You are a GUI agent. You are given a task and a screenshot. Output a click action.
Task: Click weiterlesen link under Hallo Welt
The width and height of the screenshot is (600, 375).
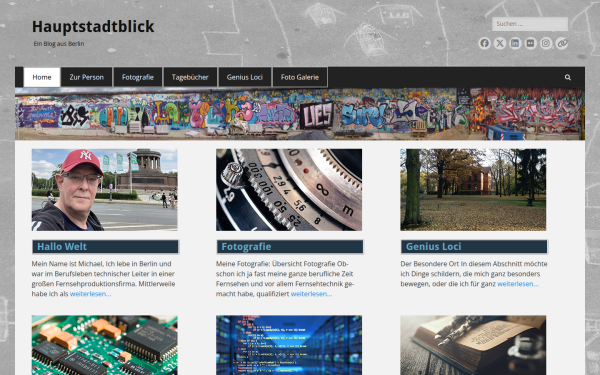[x=90, y=294]
